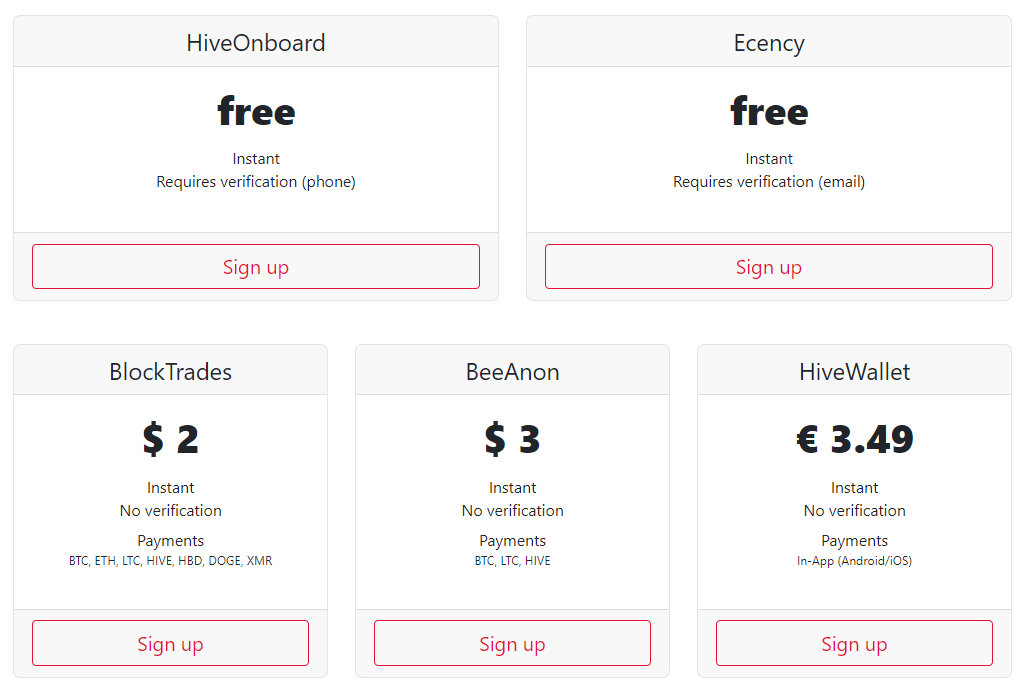
Task: Click Requires verification (phone) text
Action: (x=256, y=182)
